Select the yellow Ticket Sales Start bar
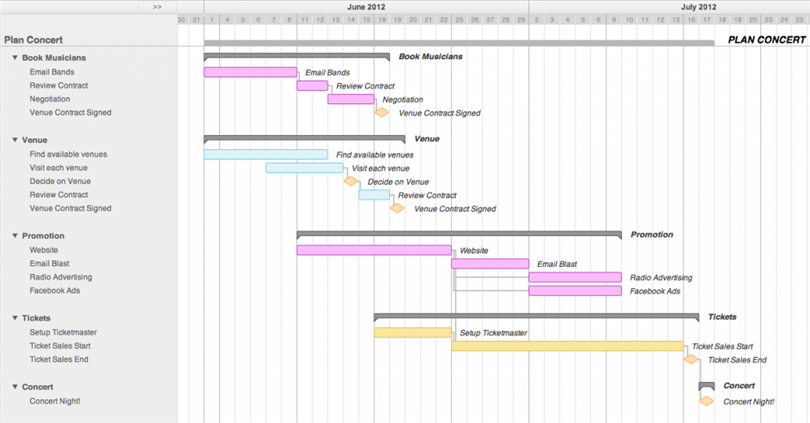This screenshot has height=423, width=810. pyautogui.click(x=567, y=346)
